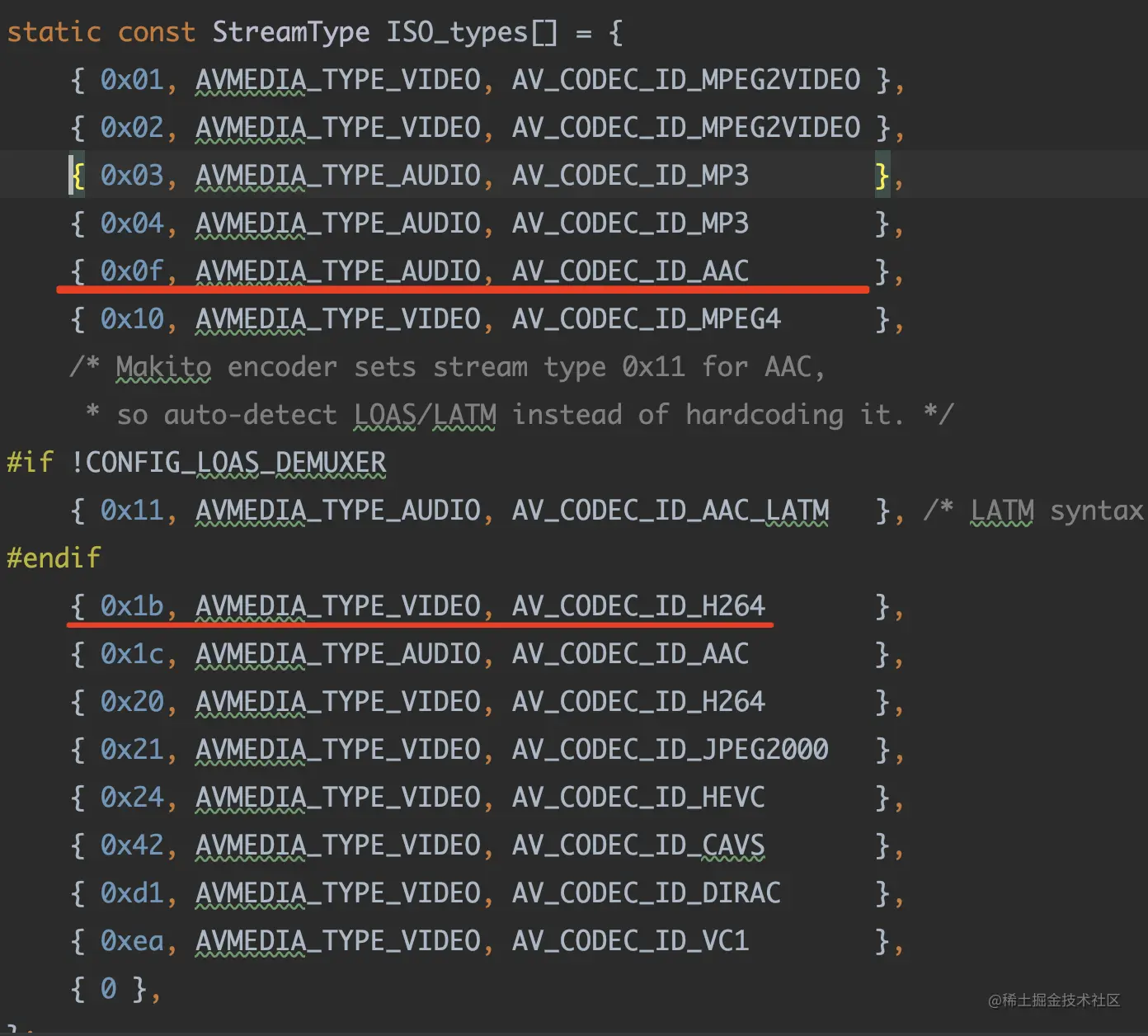The width and height of the screenshot is (1148, 1036).
Task: Click AV_CODEC_ID_HEVC identifier
Action: click(x=639, y=798)
